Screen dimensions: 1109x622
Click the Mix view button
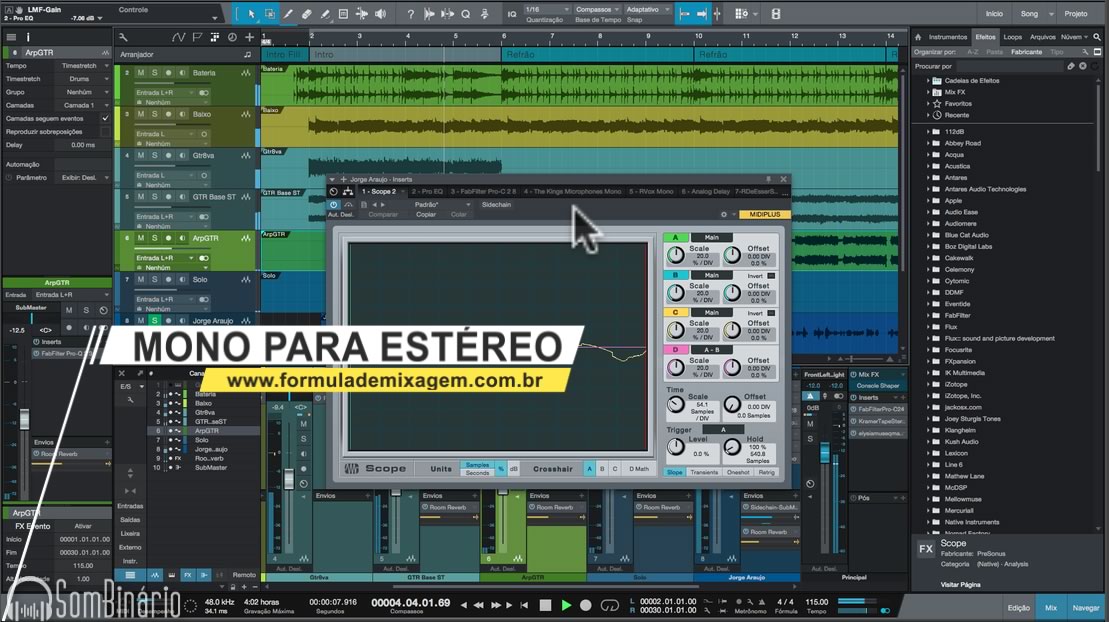coord(1050,608)
